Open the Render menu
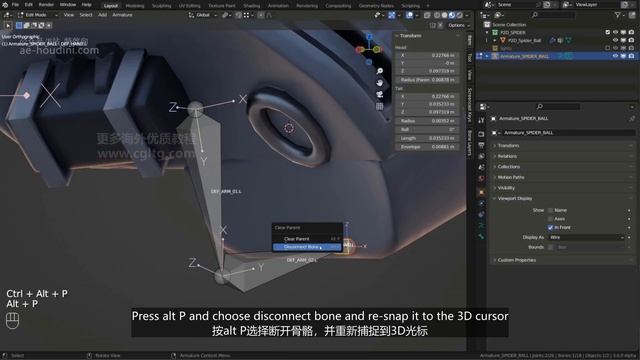The height and width of the screenshot is (360, 640). pyautogui.click(x=46, y=5)
